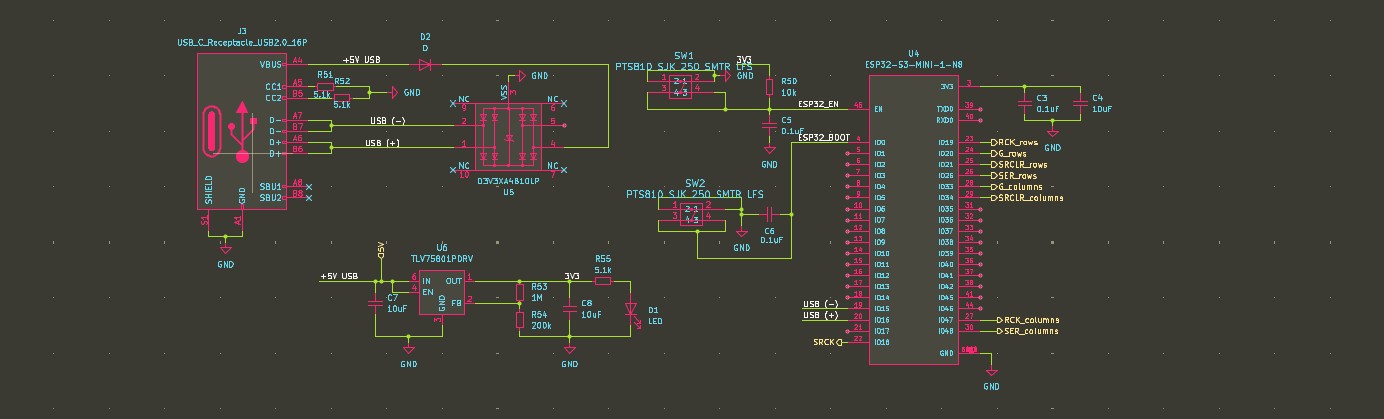Pick the R51 resistor symbol
The image size is (1384, 419).
(325, 86)
